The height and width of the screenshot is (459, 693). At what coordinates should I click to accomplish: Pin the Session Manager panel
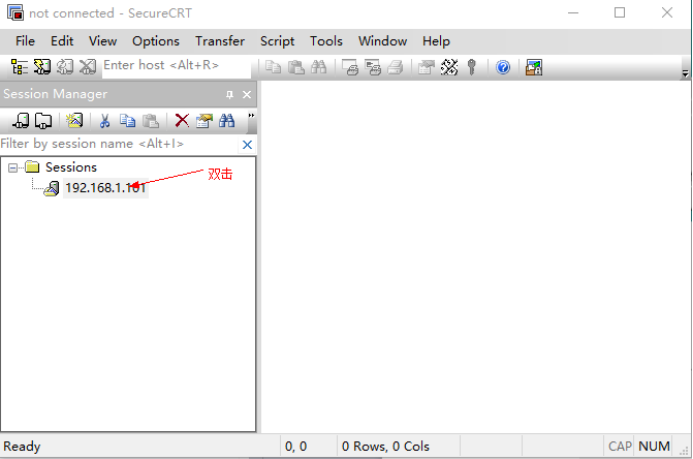pyautogui.click(x=229, y=95)
